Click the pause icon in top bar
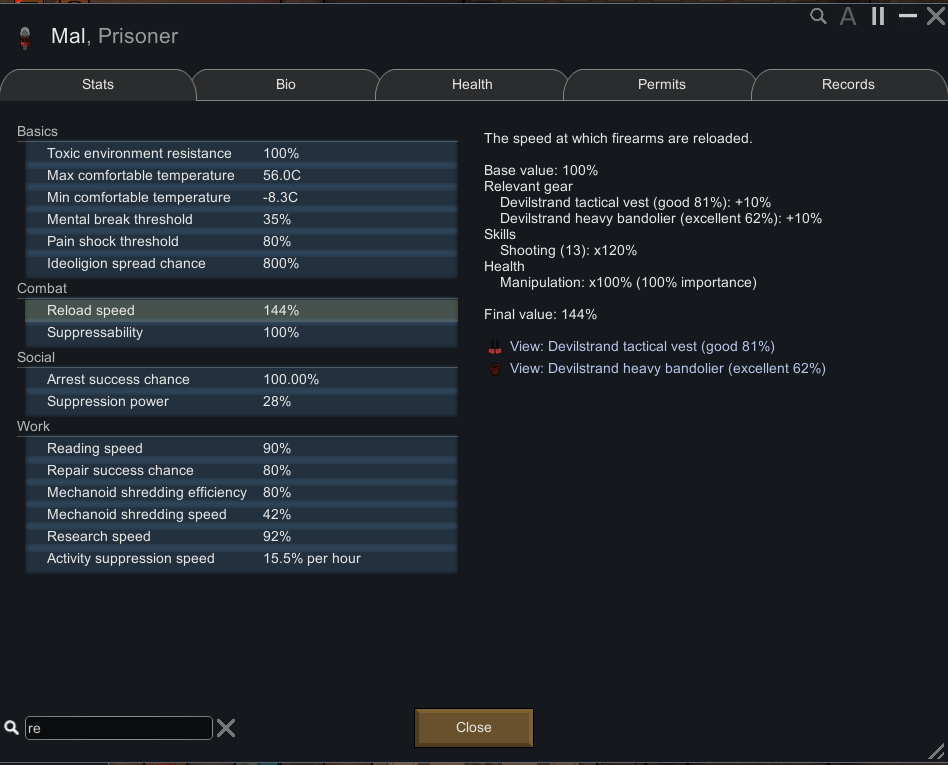This screenshot has height=765, width=948. pos(878,16)
